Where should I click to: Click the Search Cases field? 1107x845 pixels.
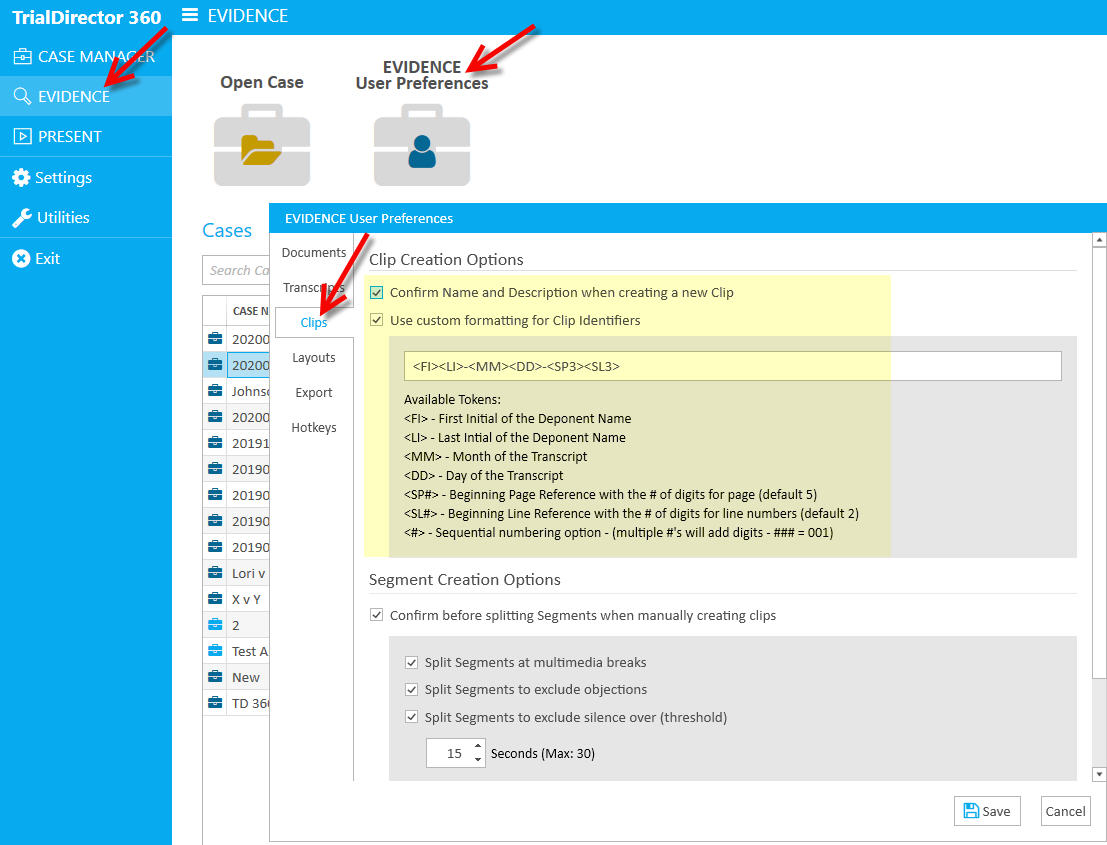(x=236, y=270)
